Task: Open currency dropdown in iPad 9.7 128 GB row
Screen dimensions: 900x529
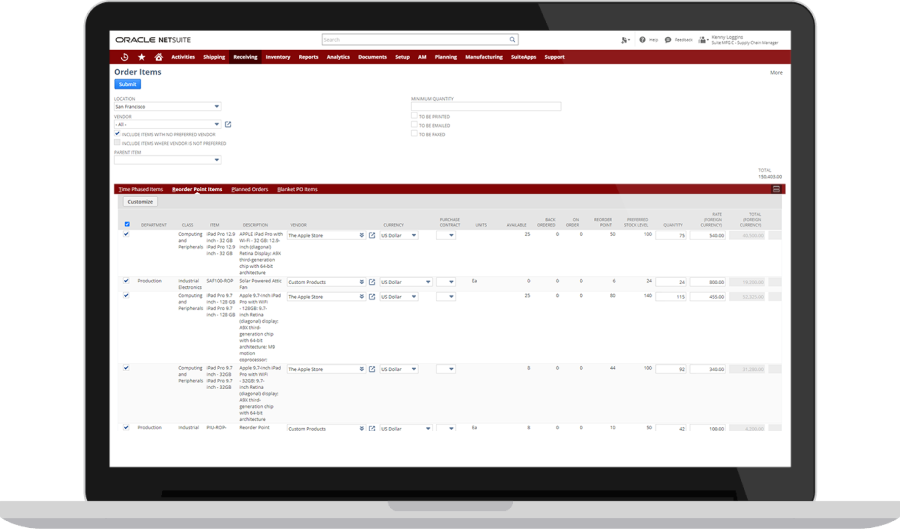Action: tap(399, 297)
